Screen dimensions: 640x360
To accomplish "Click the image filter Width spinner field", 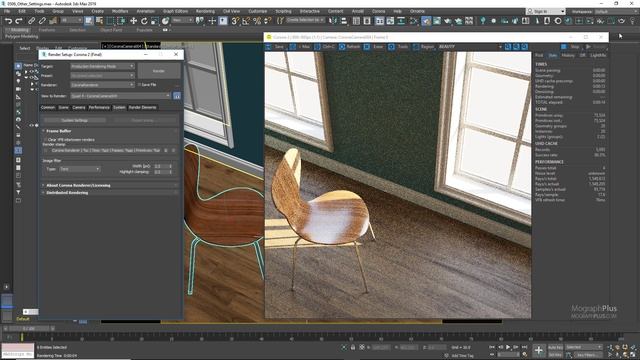I will [163, 166].
